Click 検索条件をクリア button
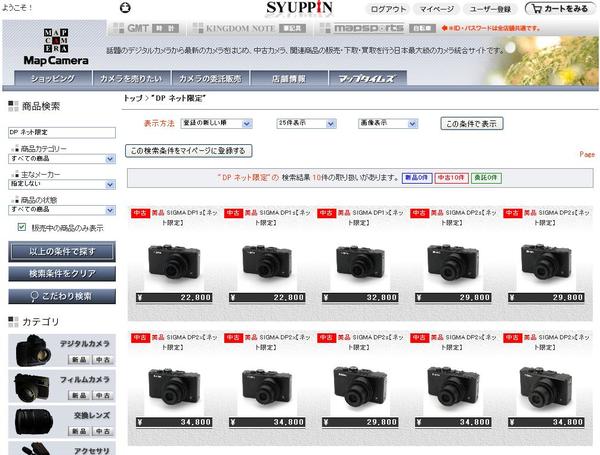This screenshot has width=600, height=455. tap(62, 274)
